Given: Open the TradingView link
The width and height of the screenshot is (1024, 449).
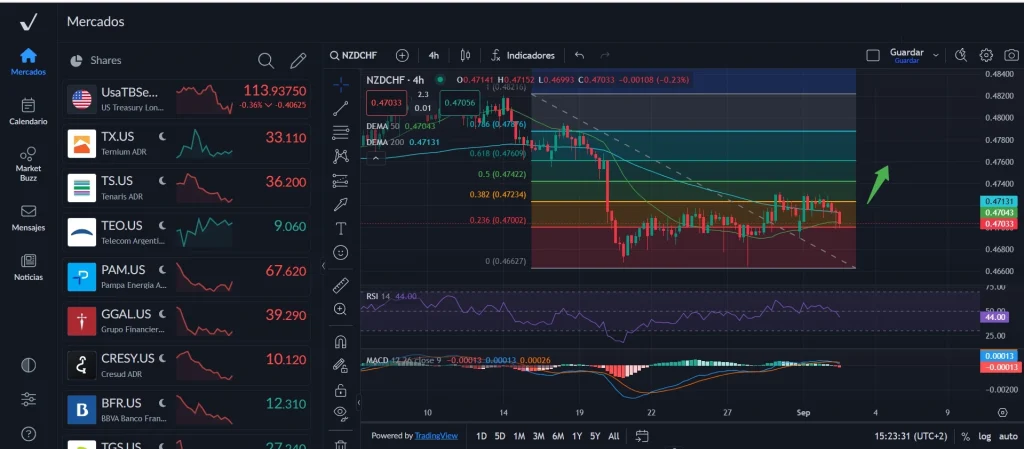Looking at the screenshot, I should (x=436, y=436).
